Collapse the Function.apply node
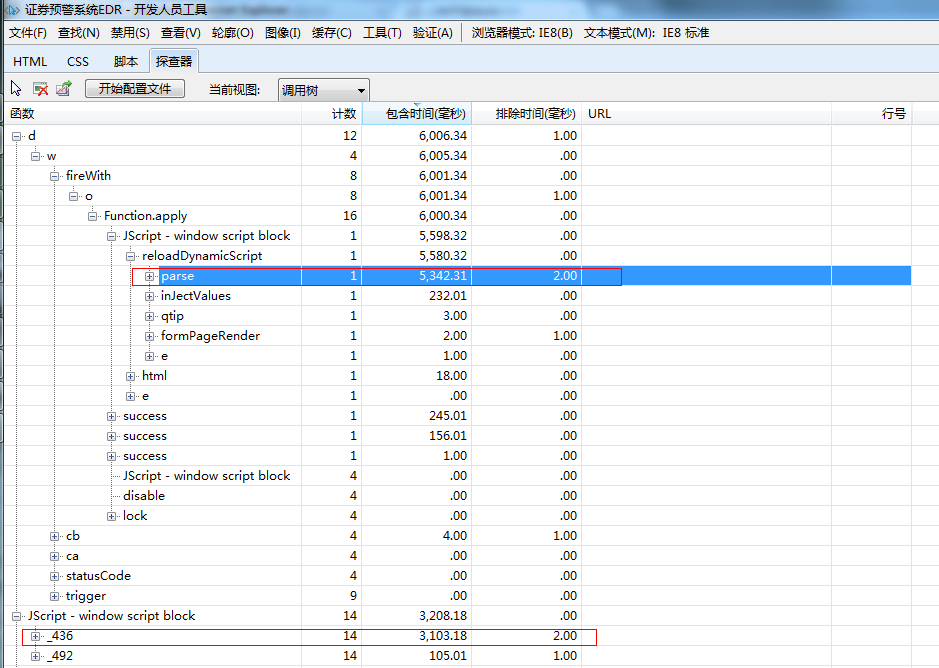Image resolution: width=939 pixels, height=668 pixels. (x=92, y=216)
